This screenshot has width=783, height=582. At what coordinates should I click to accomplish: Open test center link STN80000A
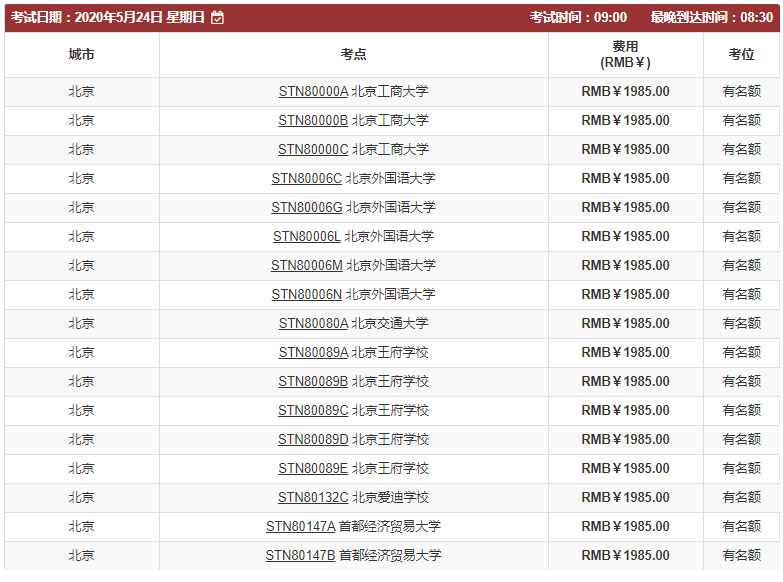313,92
